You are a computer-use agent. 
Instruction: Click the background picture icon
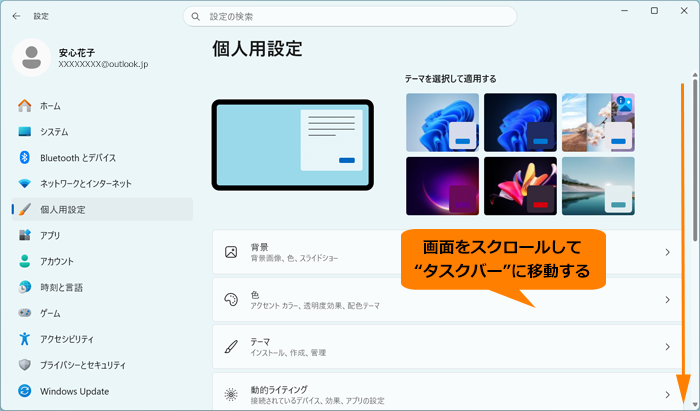(x=231, y=252)
